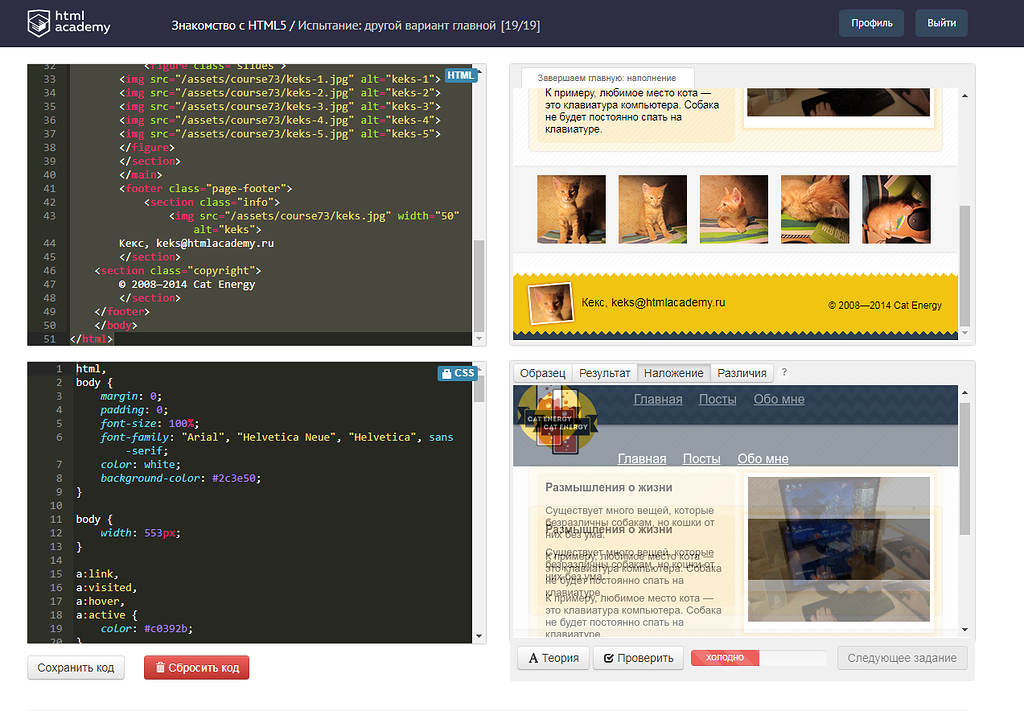Viewport: 1024px width, 711px height.
Task: Click the HTML badge on code editor
Action: pos(460,75)
